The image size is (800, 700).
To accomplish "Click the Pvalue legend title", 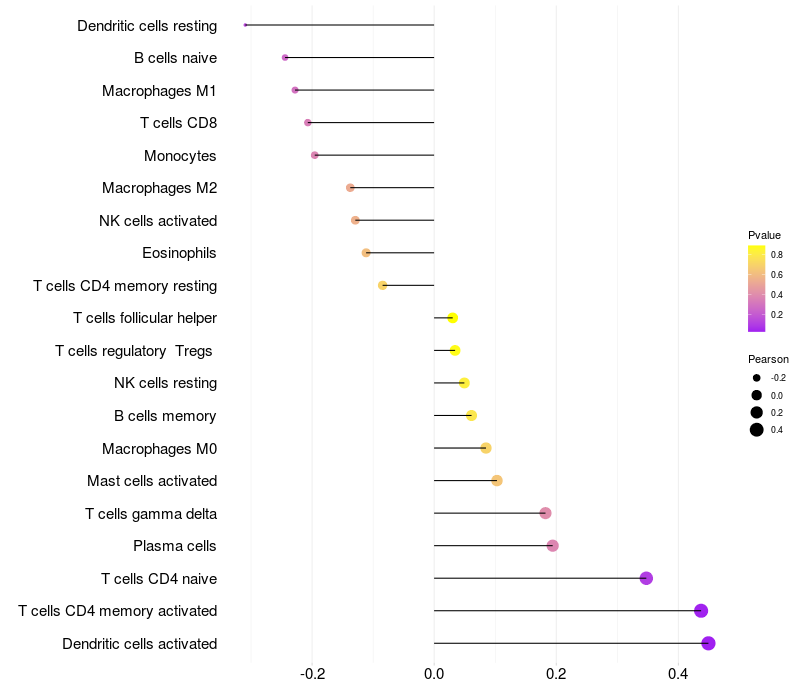I will point(764,235).
